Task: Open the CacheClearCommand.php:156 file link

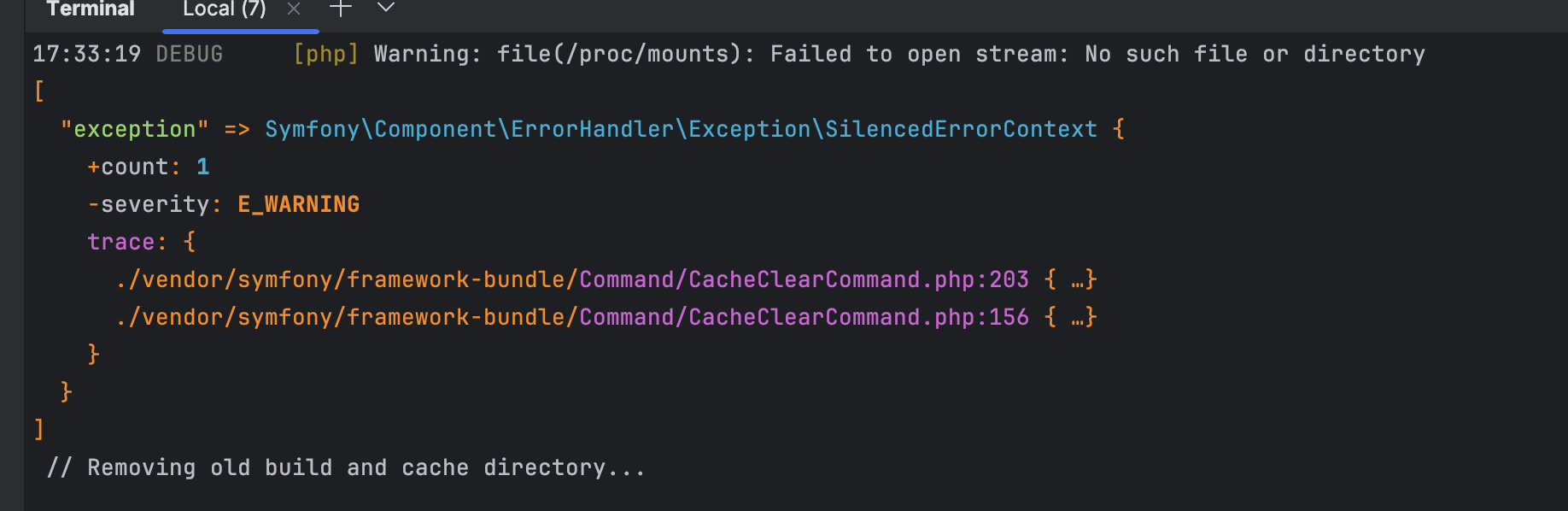Action: pos(572,317)
